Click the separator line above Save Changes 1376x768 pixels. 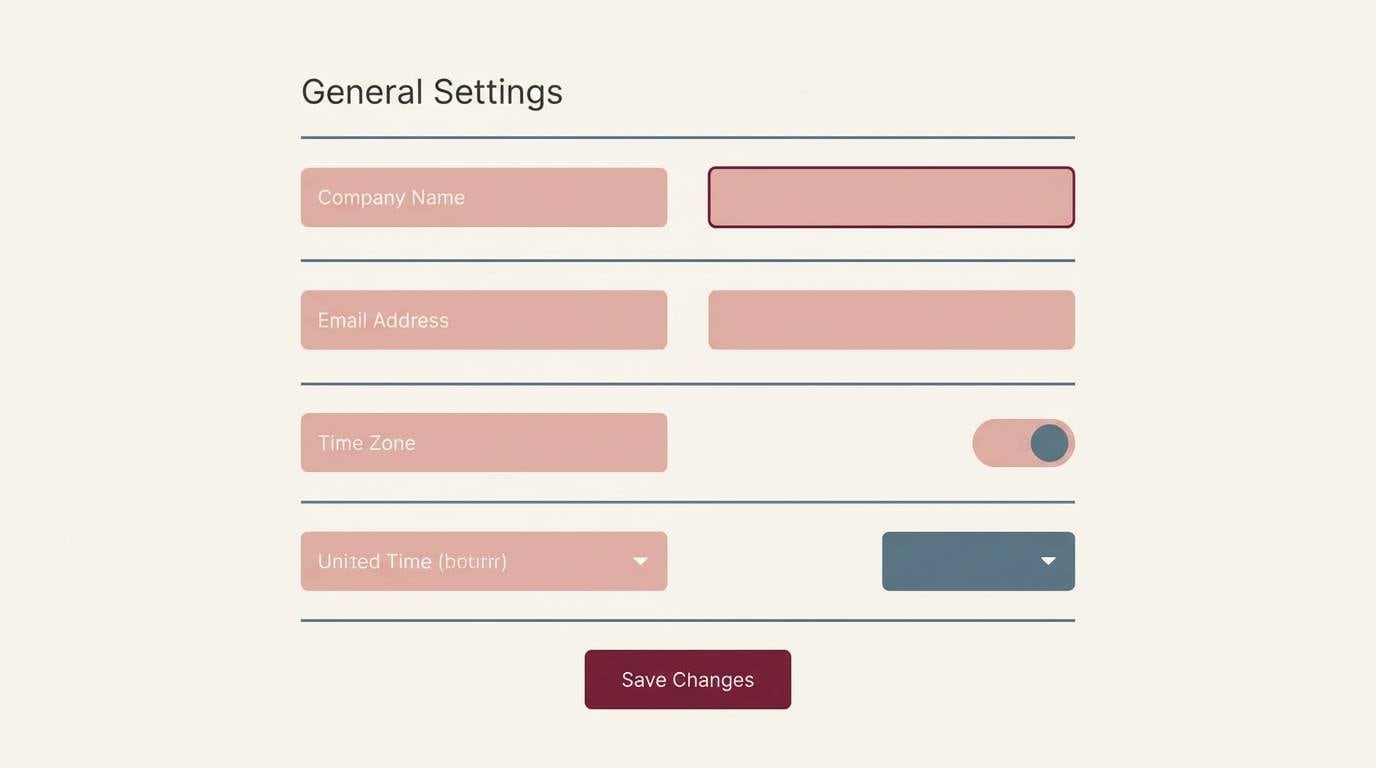(687, 621)
